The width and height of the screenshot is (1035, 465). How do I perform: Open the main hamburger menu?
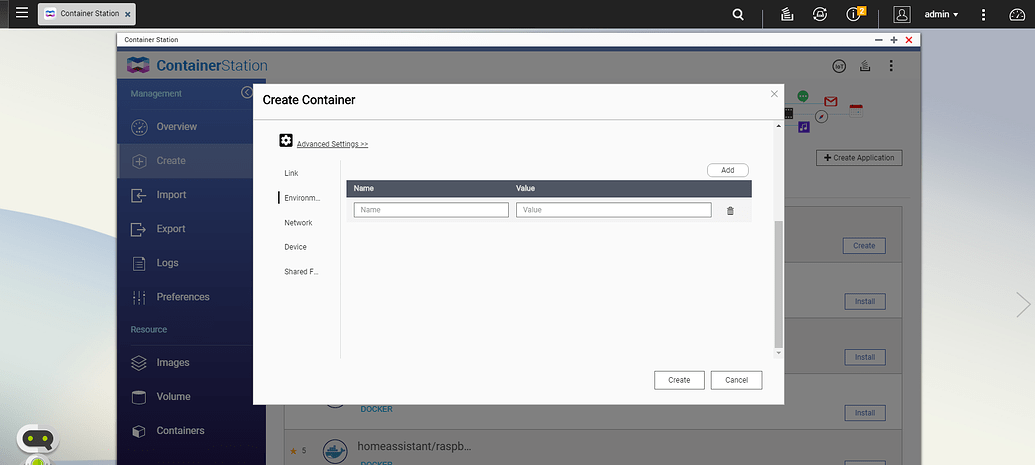(22, 13)
